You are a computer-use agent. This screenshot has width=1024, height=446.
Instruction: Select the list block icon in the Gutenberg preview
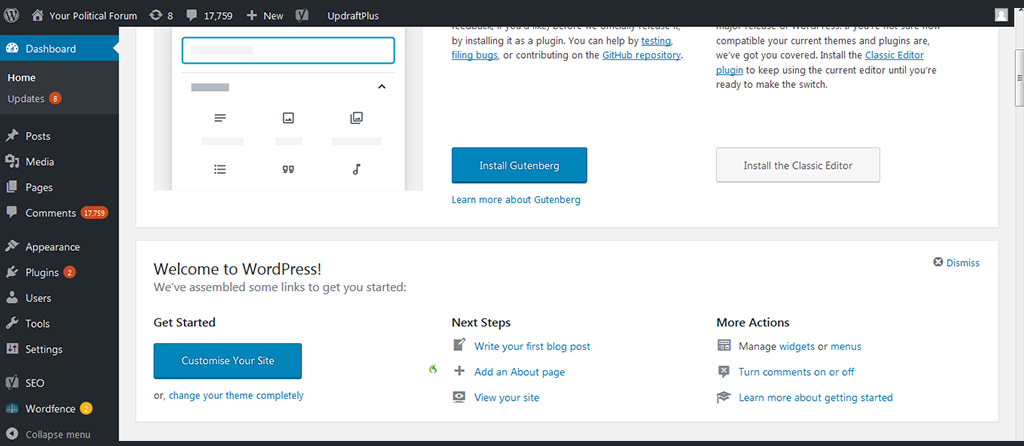(x=220, y=169)
